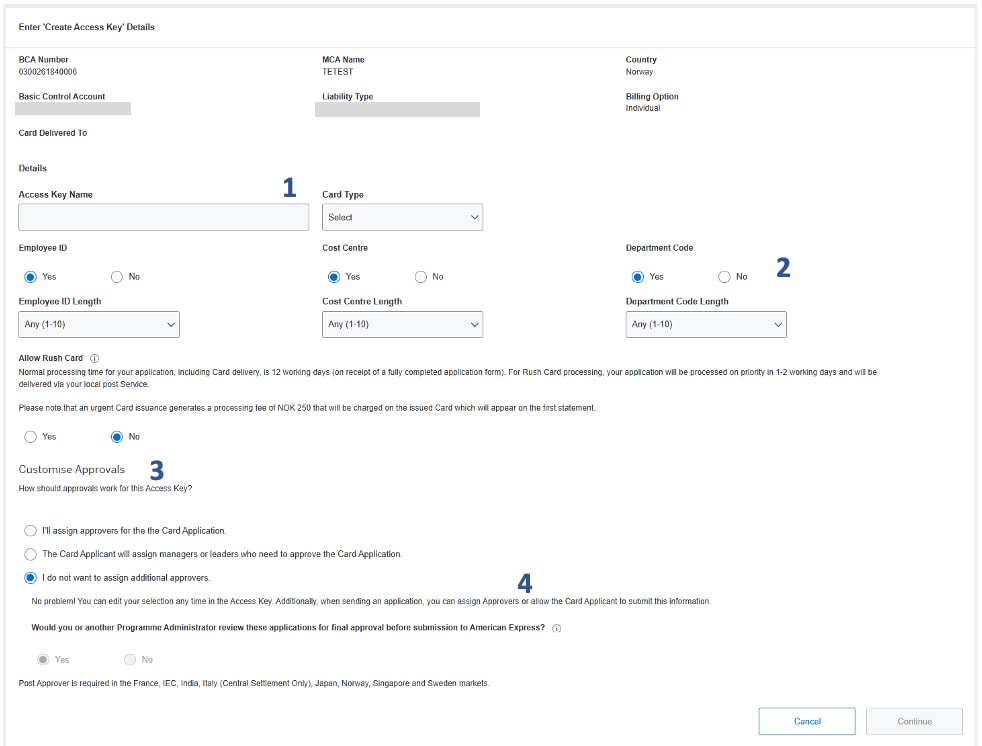Open the Cost Centre Length dropdown
This screenshot has height=746, width=982.
402,324
